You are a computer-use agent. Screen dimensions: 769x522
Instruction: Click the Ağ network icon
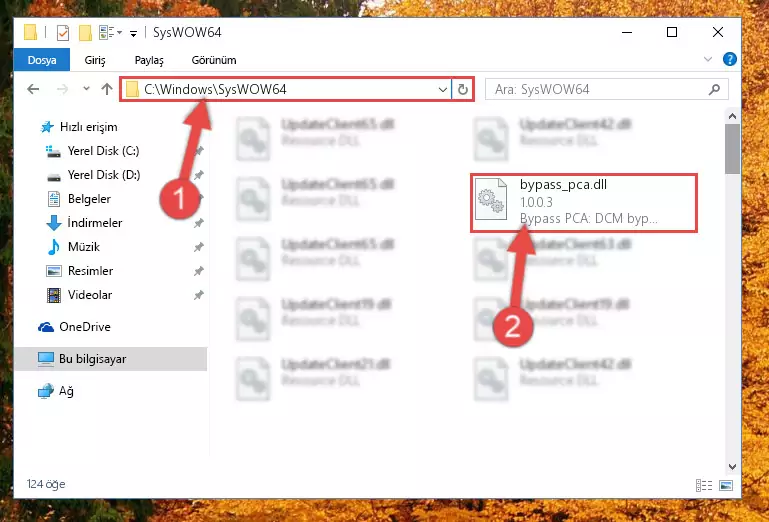click(x=46, y=392)
